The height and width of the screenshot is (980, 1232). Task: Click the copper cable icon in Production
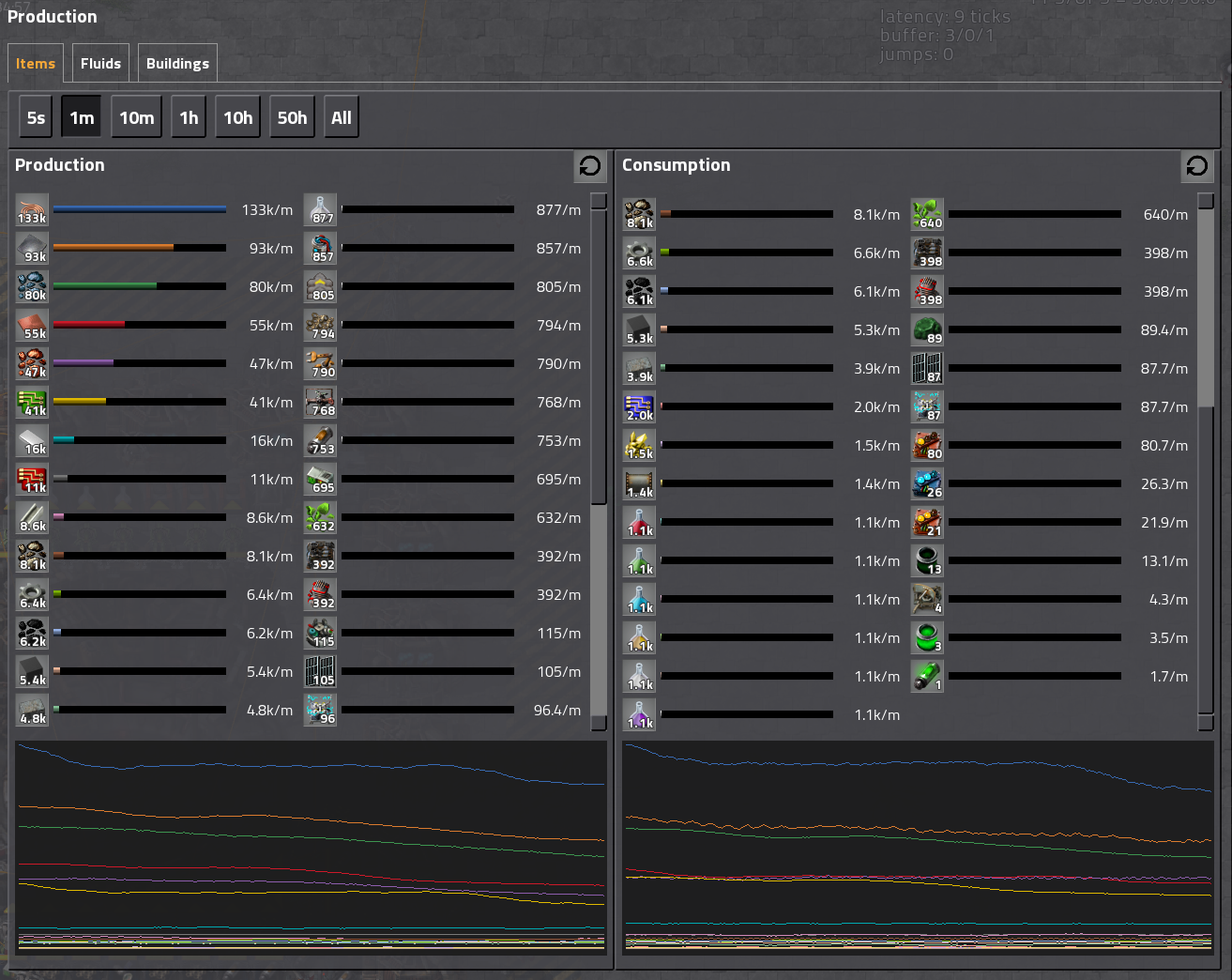tap(32, 210)
